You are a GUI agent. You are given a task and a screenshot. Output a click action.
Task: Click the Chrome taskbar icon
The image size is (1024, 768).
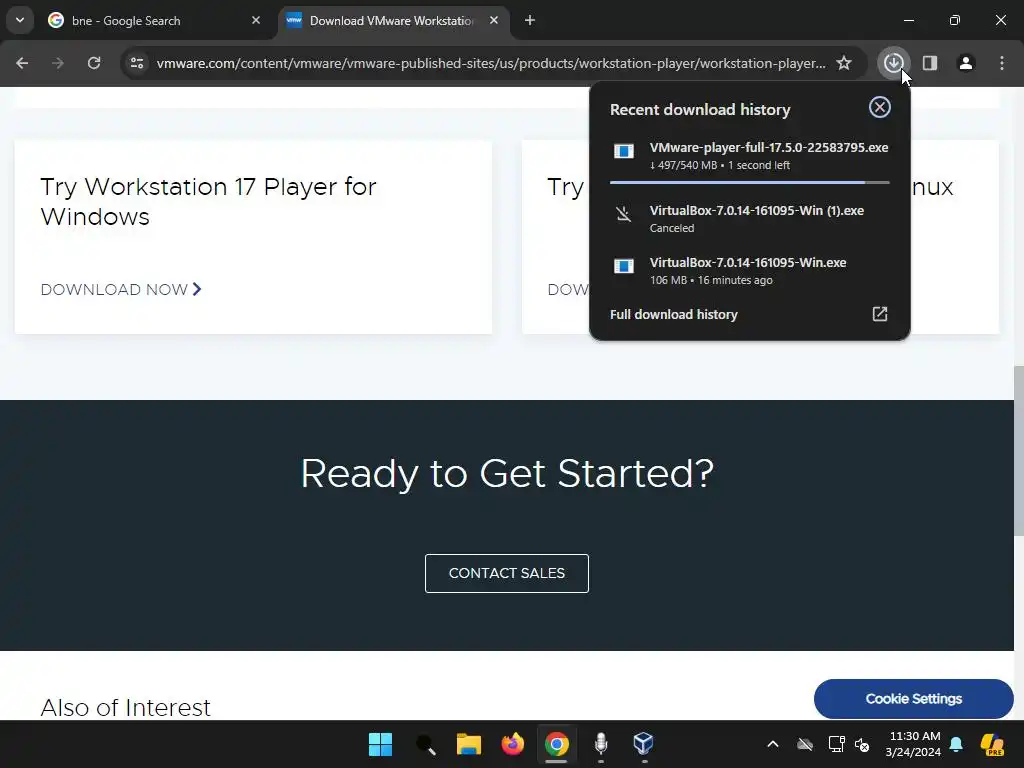tap(556, 744)
